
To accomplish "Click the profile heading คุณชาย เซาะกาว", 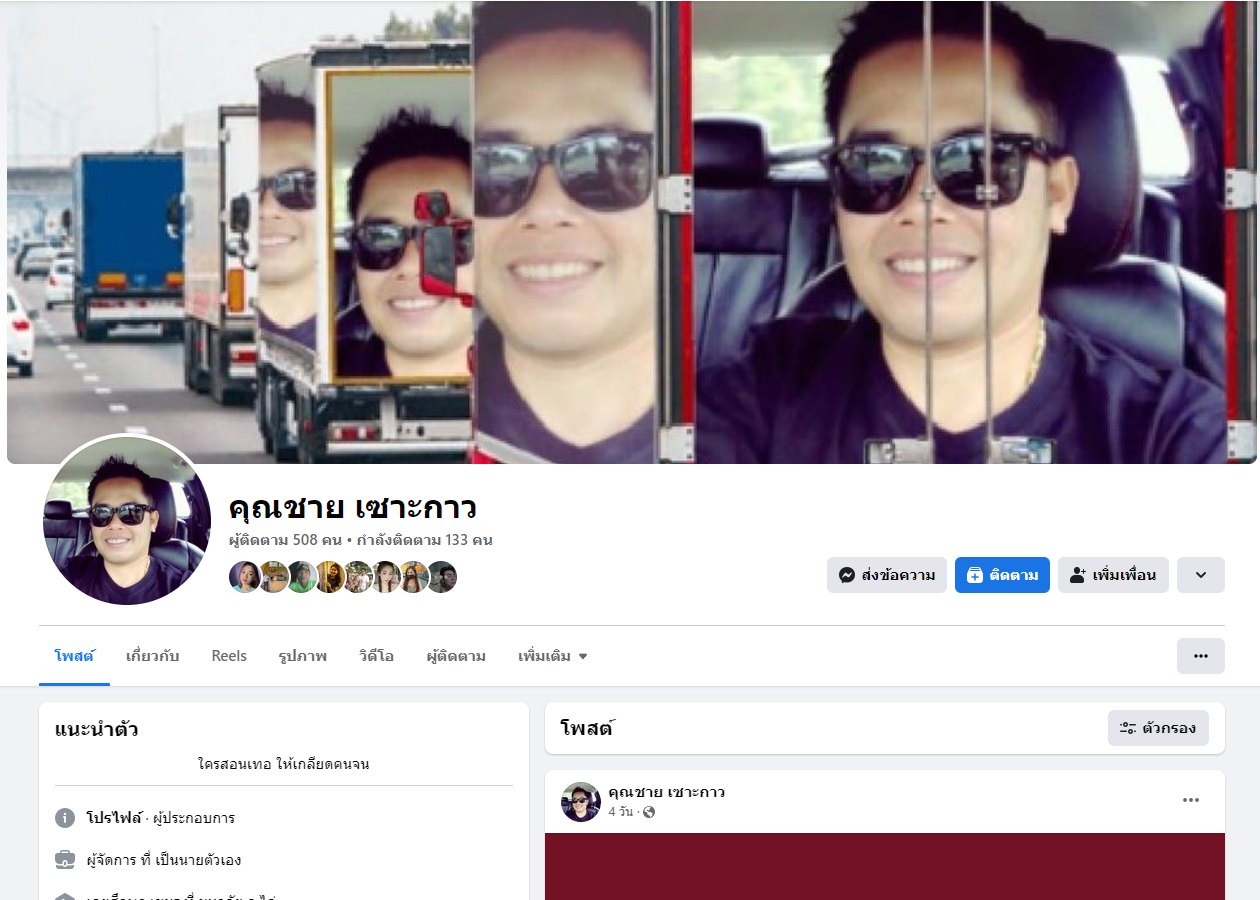I will tap(353, 507).
